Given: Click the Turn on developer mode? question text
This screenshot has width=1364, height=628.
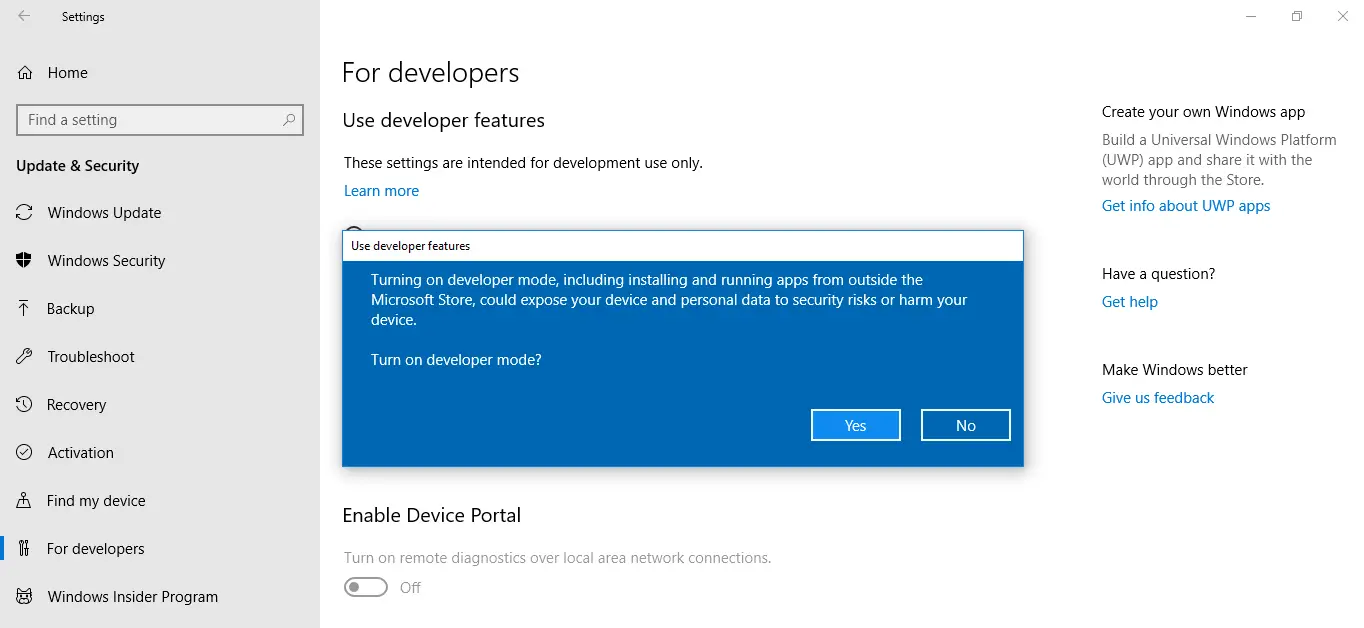Looking at the screenshot, I should coord(456,360).
